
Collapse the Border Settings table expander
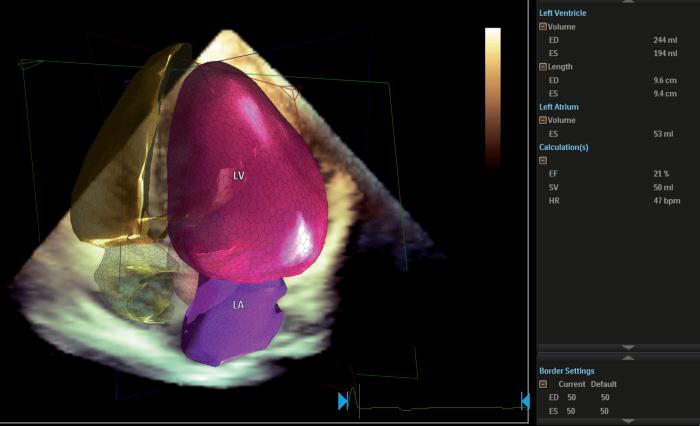[x=543, y=384]
